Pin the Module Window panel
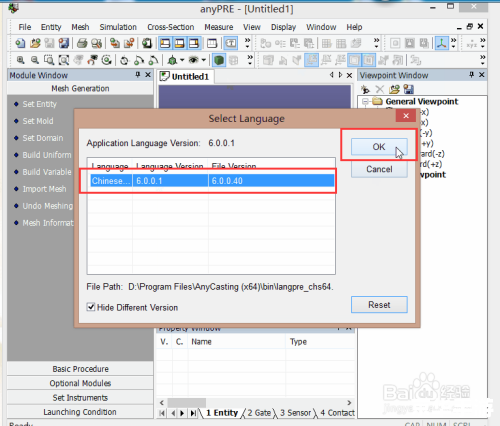The height and width of the screenshot is (426, 500). tap(138, 75)
